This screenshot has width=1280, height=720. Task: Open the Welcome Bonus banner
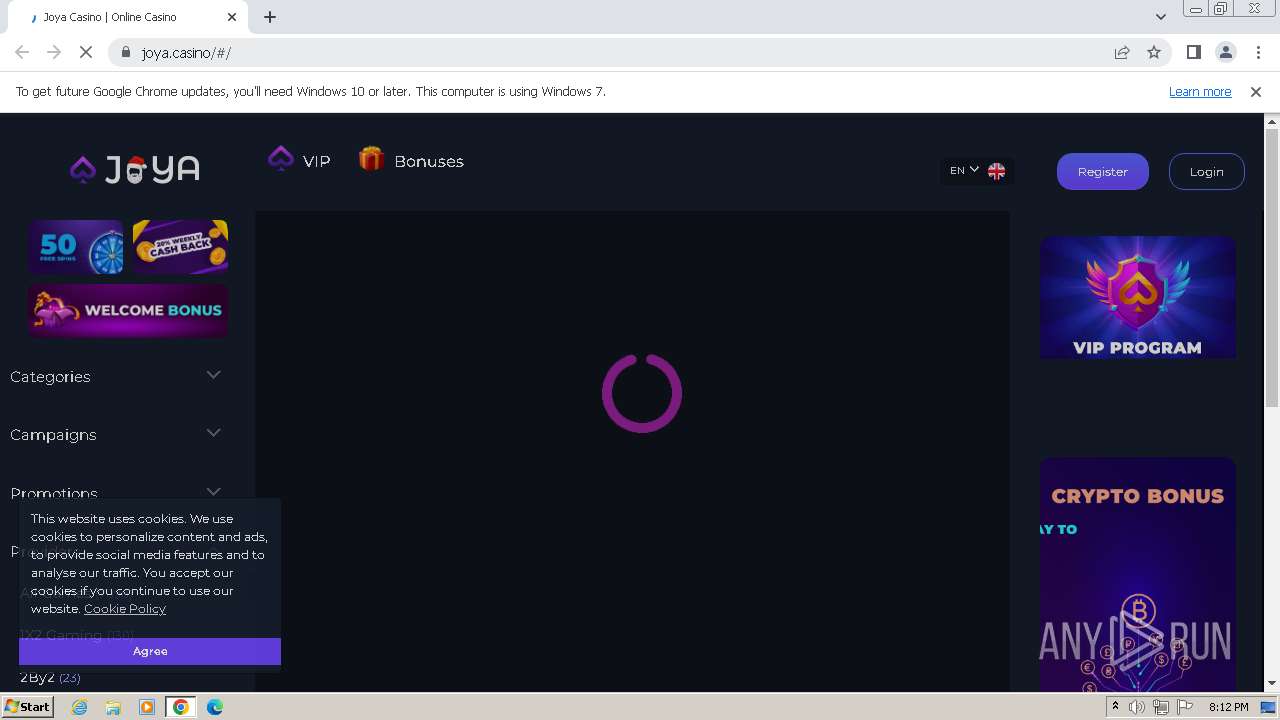click(128, 310)
